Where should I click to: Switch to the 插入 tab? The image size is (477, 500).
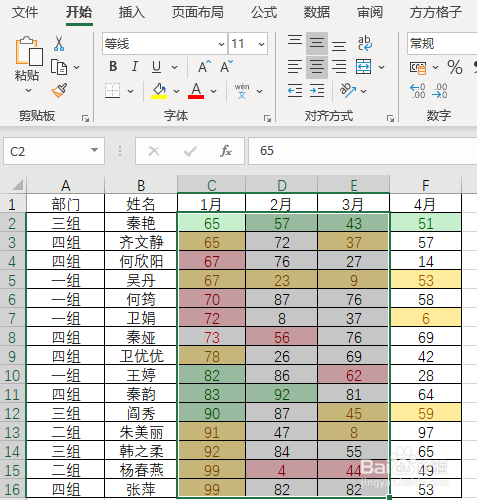point(132,12)
